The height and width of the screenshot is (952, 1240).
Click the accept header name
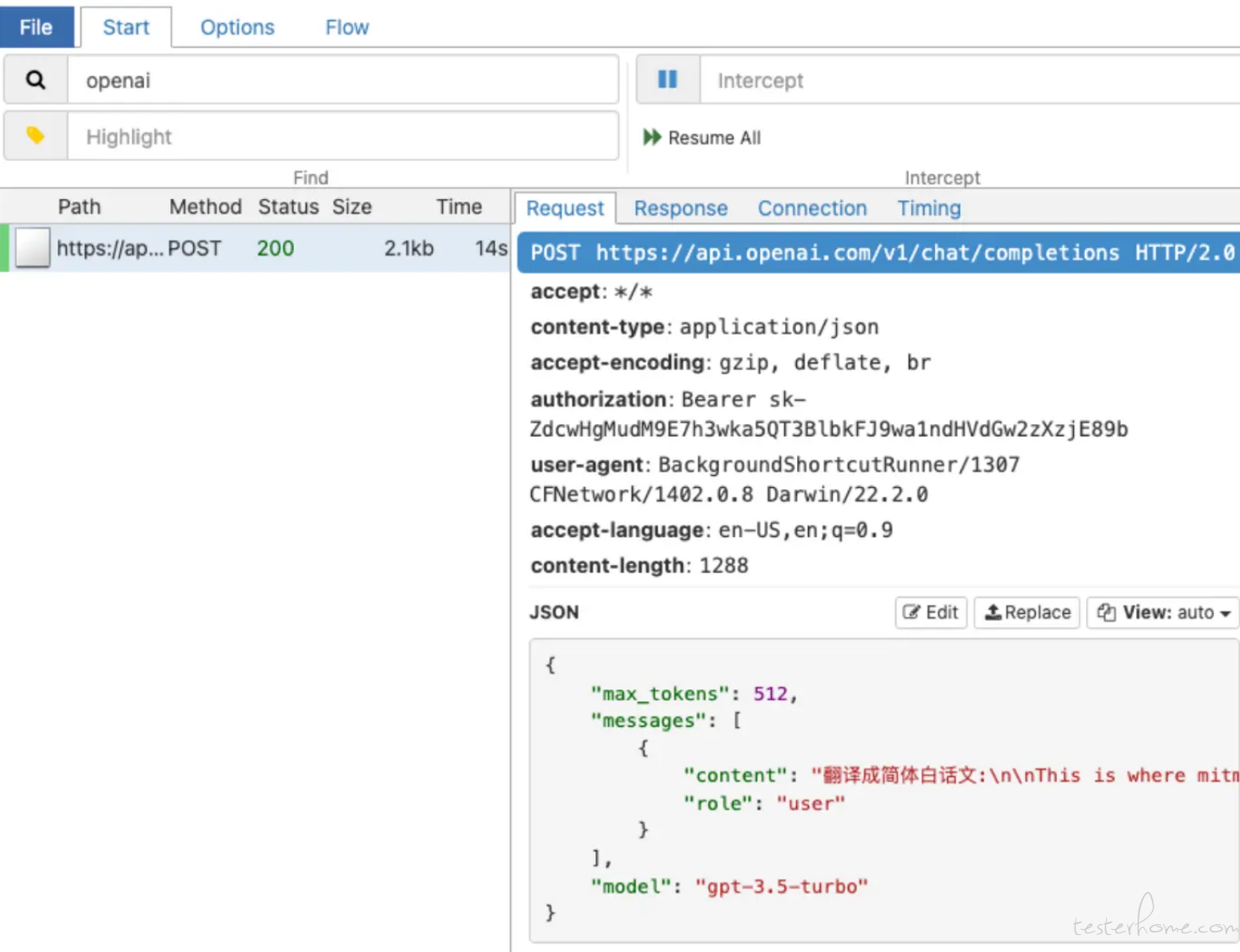565,291
